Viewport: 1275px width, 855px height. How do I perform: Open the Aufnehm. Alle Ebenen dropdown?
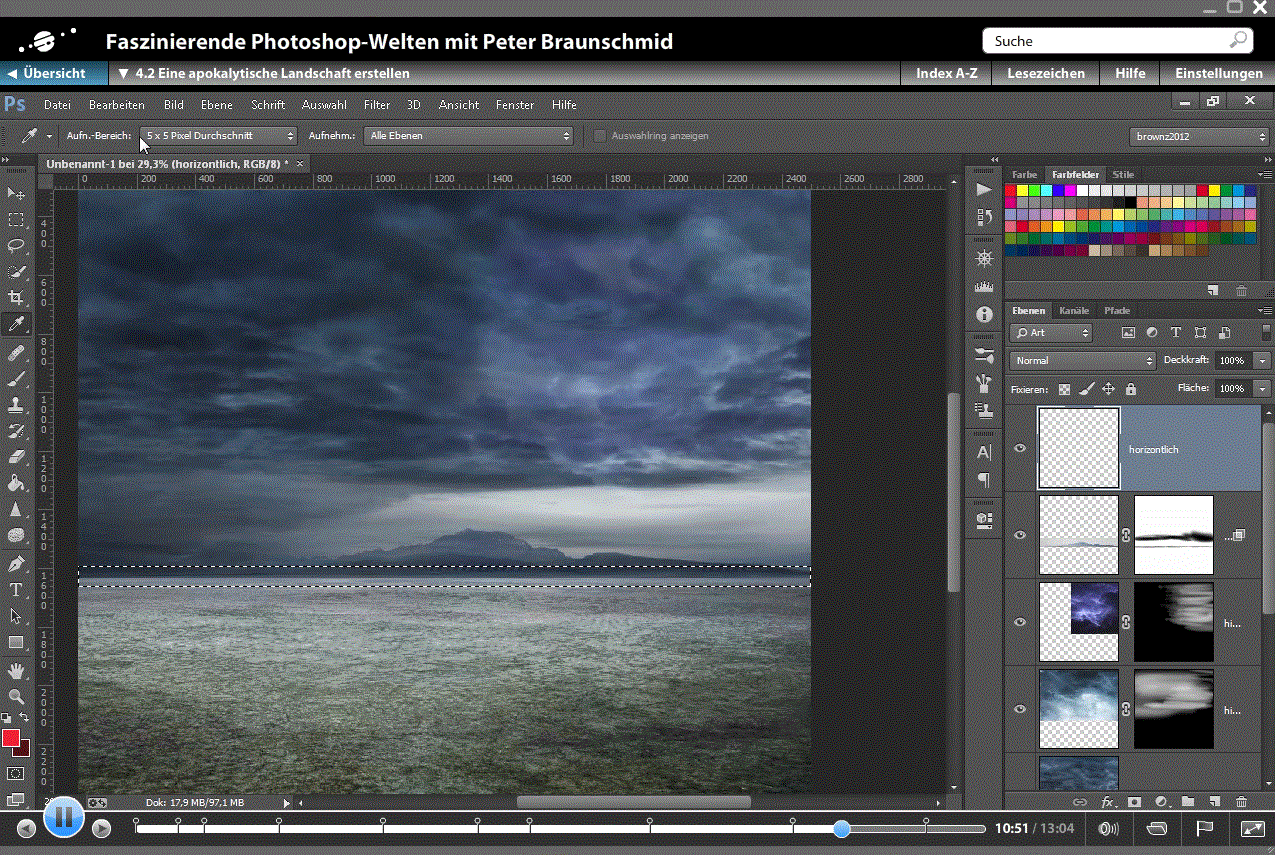click(x=468, y=135)
